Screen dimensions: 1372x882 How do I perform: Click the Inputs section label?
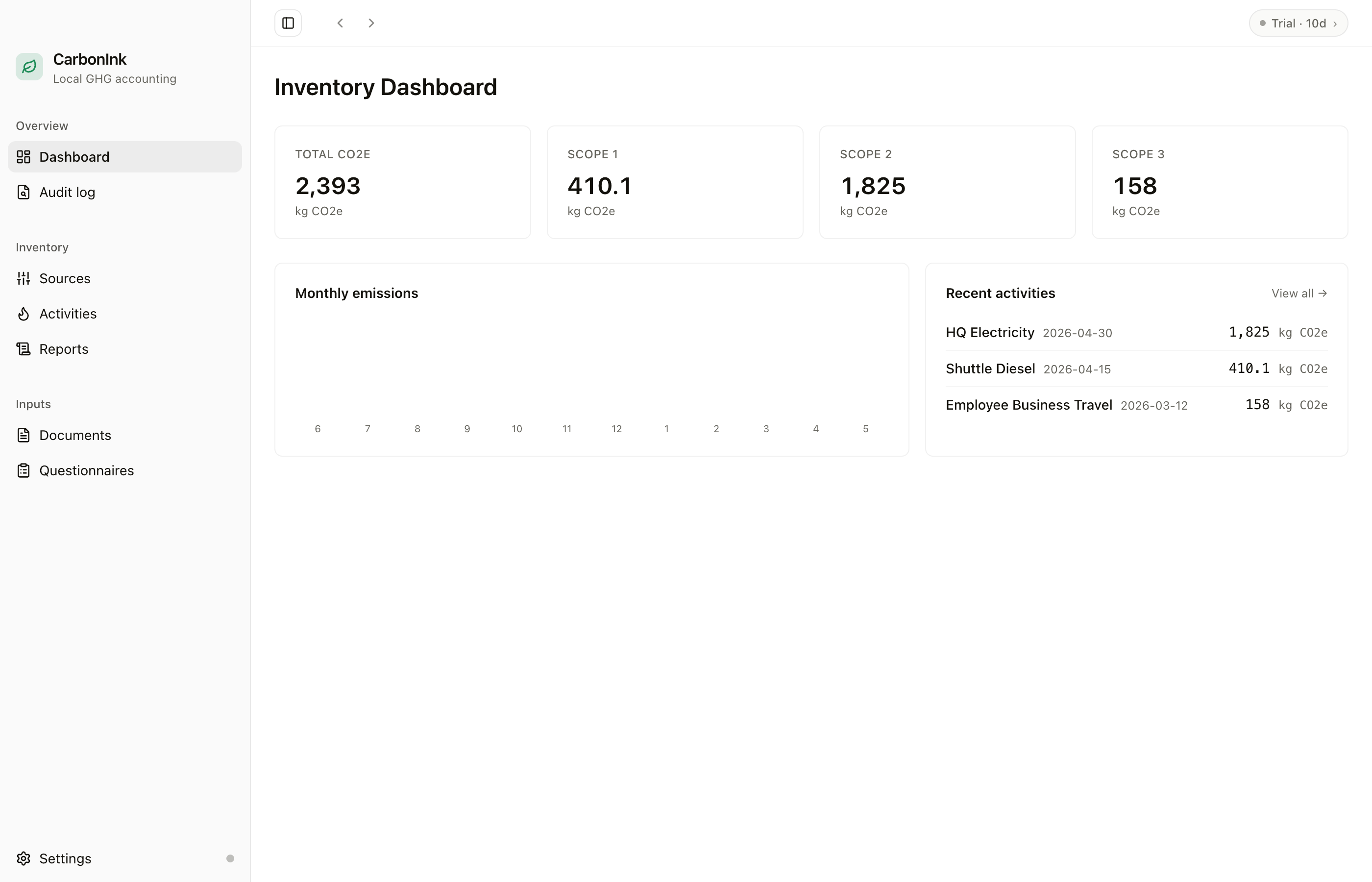click(33, 404)
